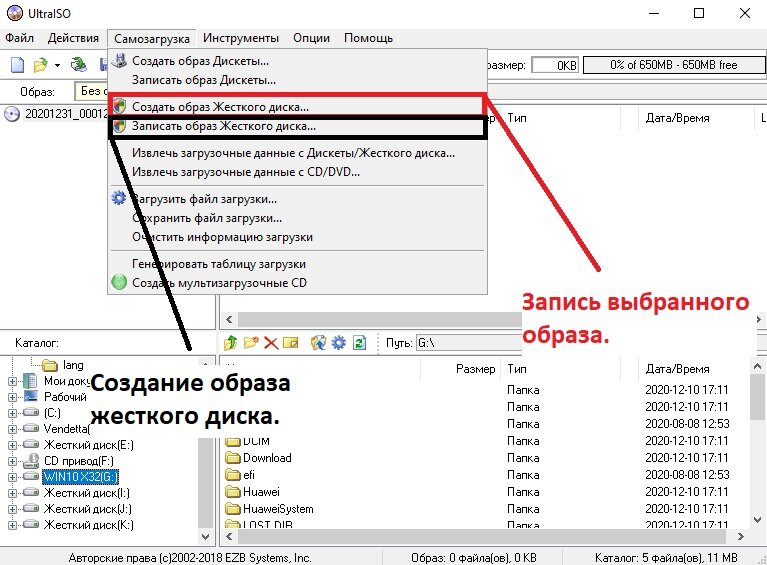Open the Файл menu
Screen dimensions: 767x565
tap(20, 38)
